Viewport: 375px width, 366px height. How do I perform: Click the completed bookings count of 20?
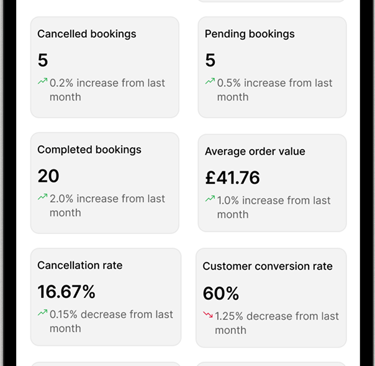click(48, 176)
